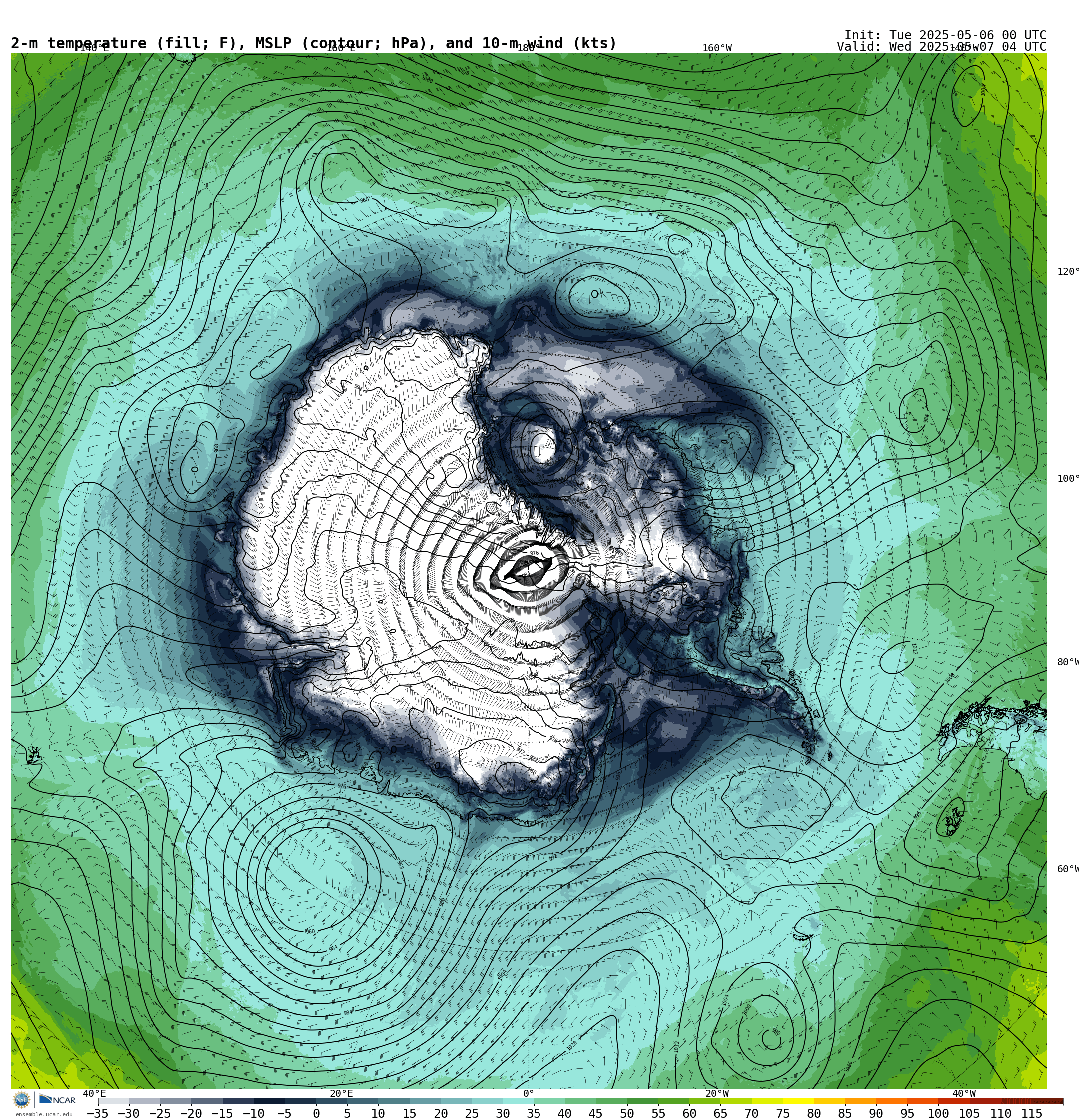Click the '0°' label at bottom
Screen dimensions: 1079x1120
(x=529, y=1093)
